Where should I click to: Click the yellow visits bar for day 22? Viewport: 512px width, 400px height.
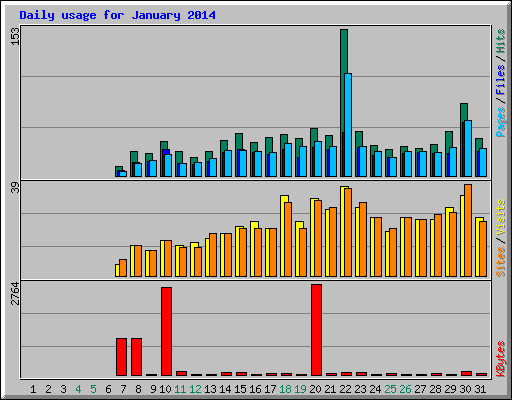[343, 231]
